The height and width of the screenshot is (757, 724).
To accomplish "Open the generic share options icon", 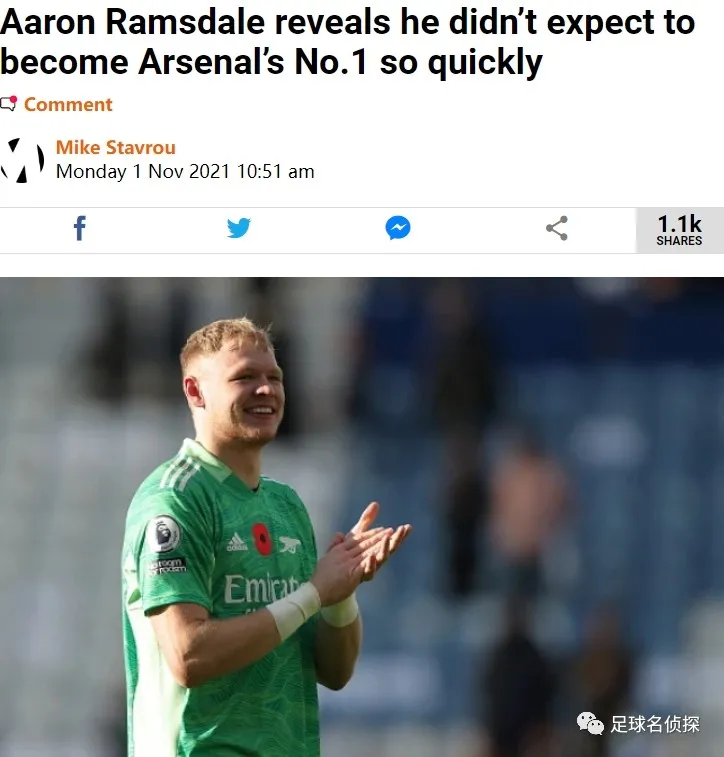I will [x=557, y=228].
